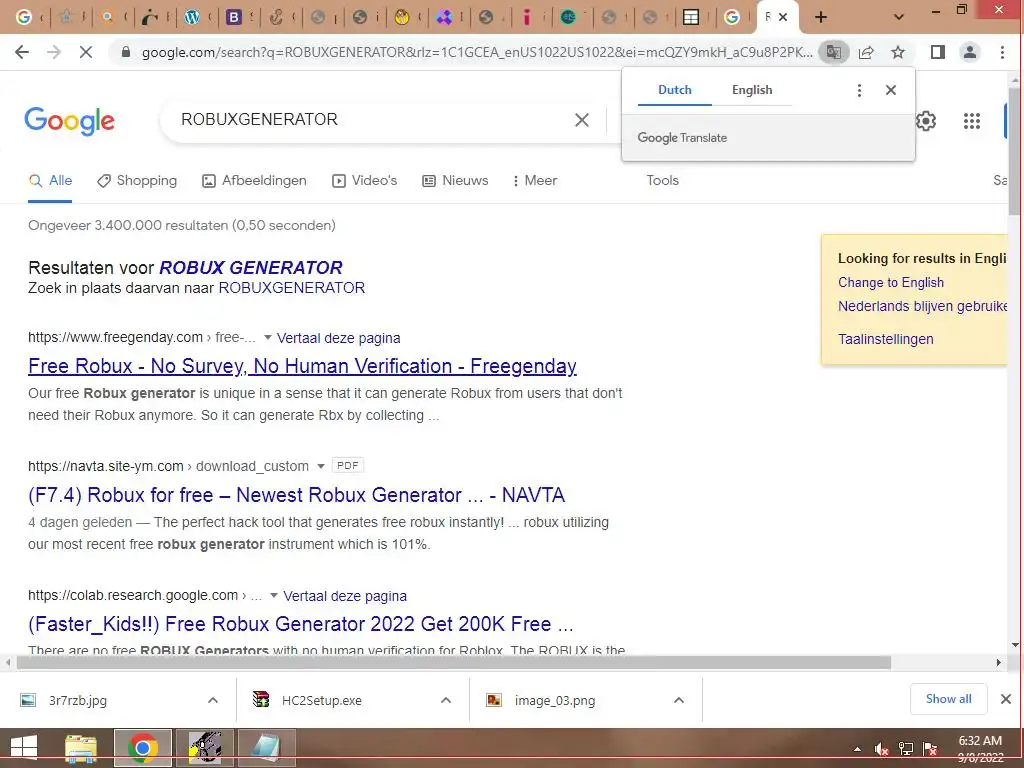Open downloaded HC2Setup.exe

[x=321, y=701]
